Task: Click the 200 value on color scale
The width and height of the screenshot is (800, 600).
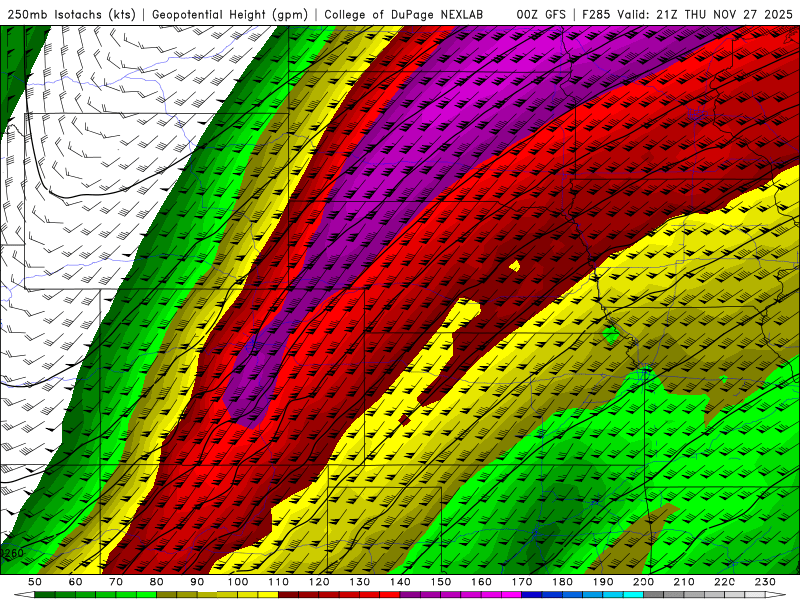Action: (x=643, y=582)
